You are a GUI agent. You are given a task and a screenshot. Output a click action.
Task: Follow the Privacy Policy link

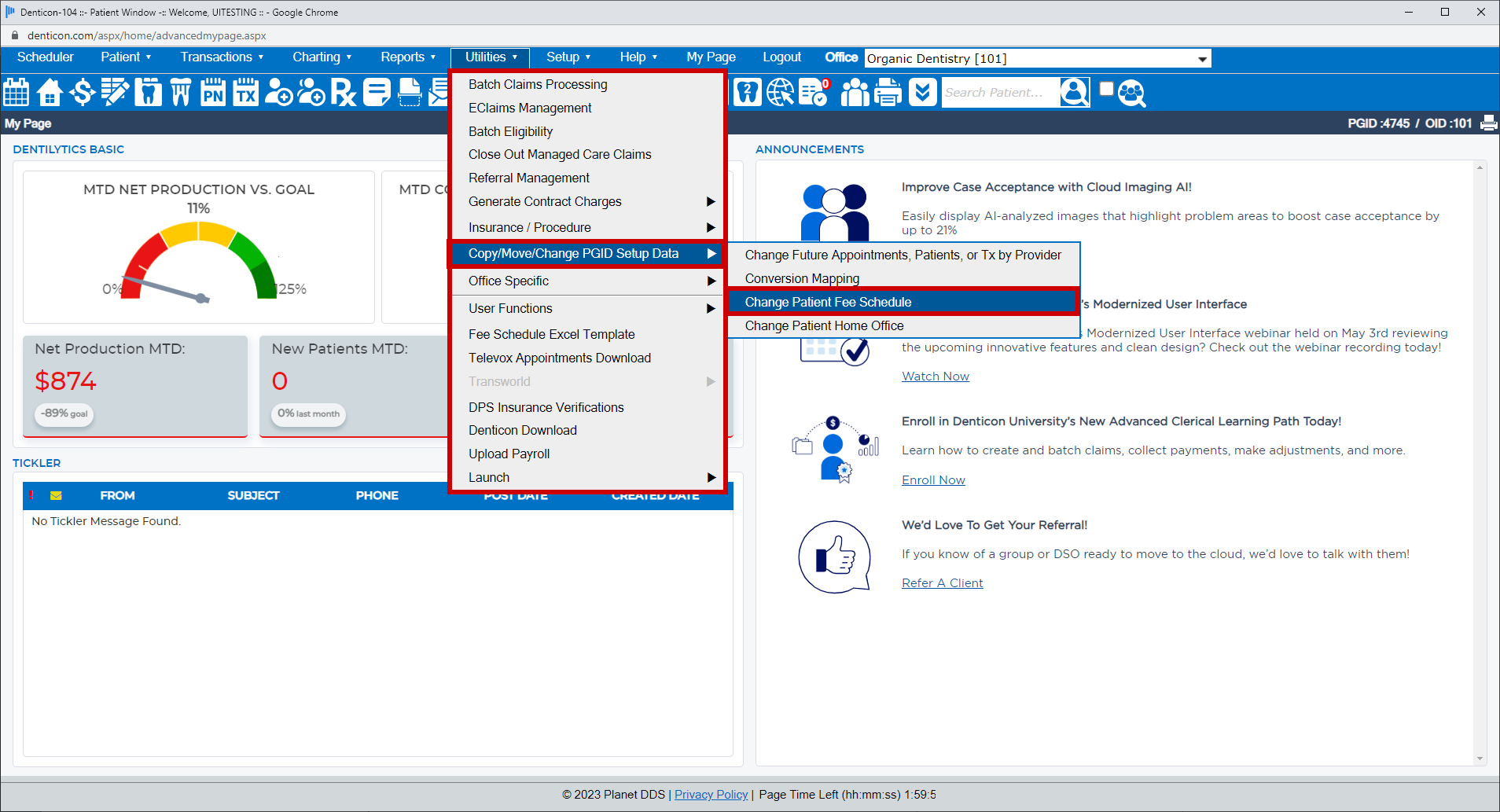pos(711,795)
